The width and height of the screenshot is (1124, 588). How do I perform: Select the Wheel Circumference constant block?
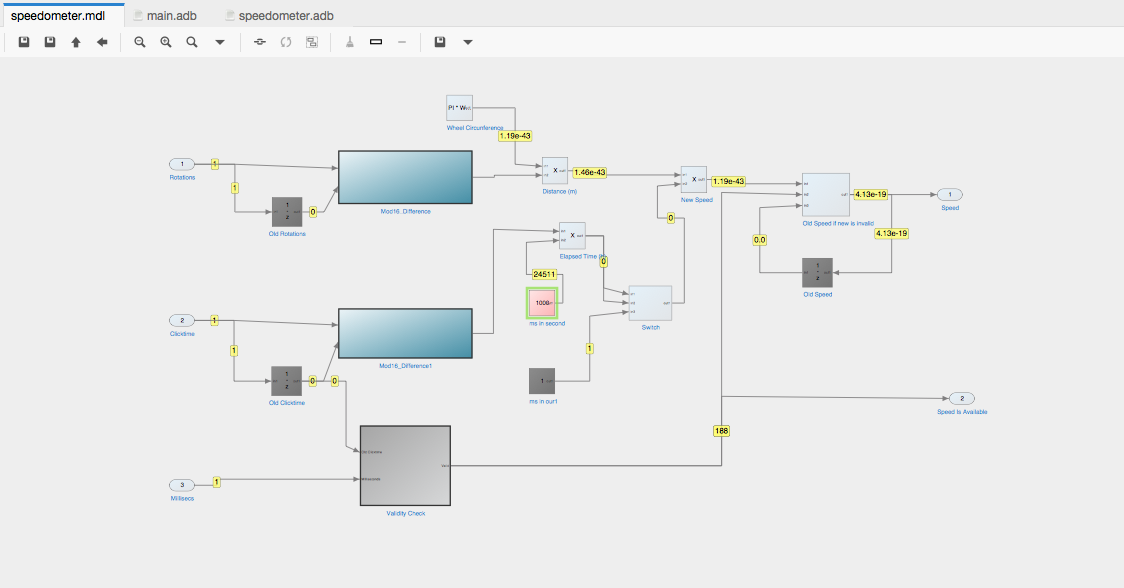pos(459,108)
